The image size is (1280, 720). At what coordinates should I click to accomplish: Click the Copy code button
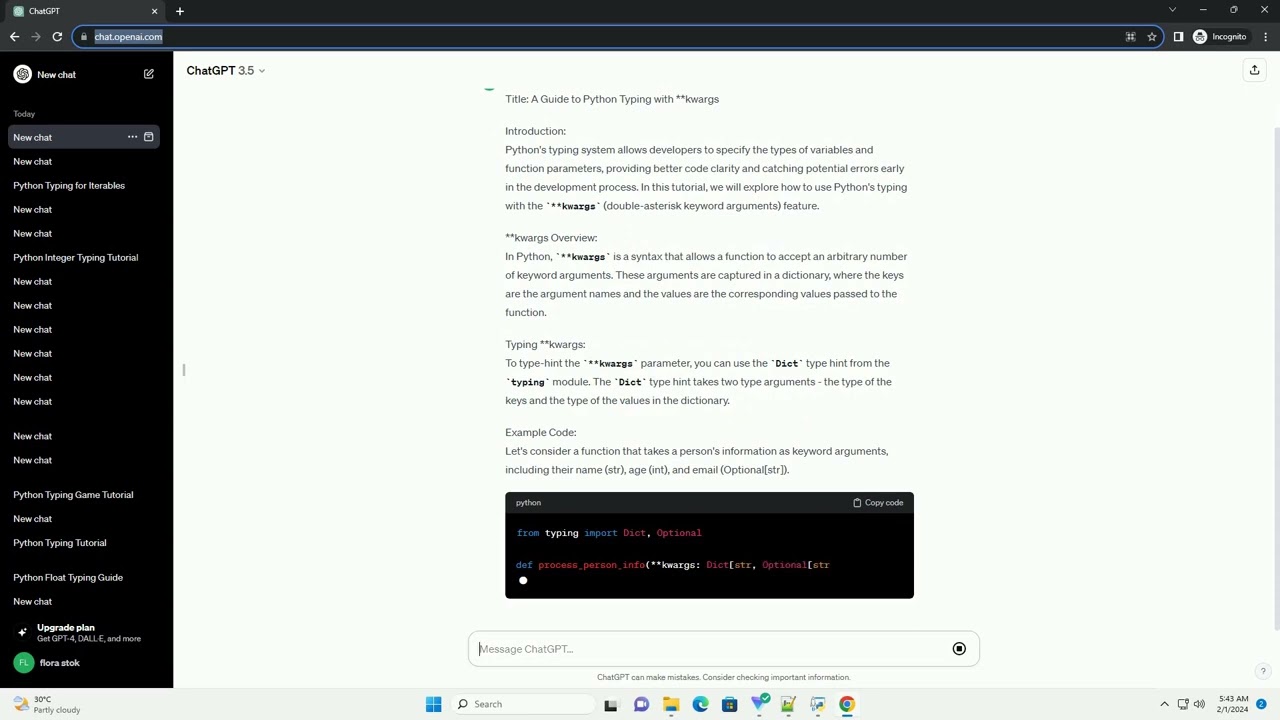click(878, 503)
